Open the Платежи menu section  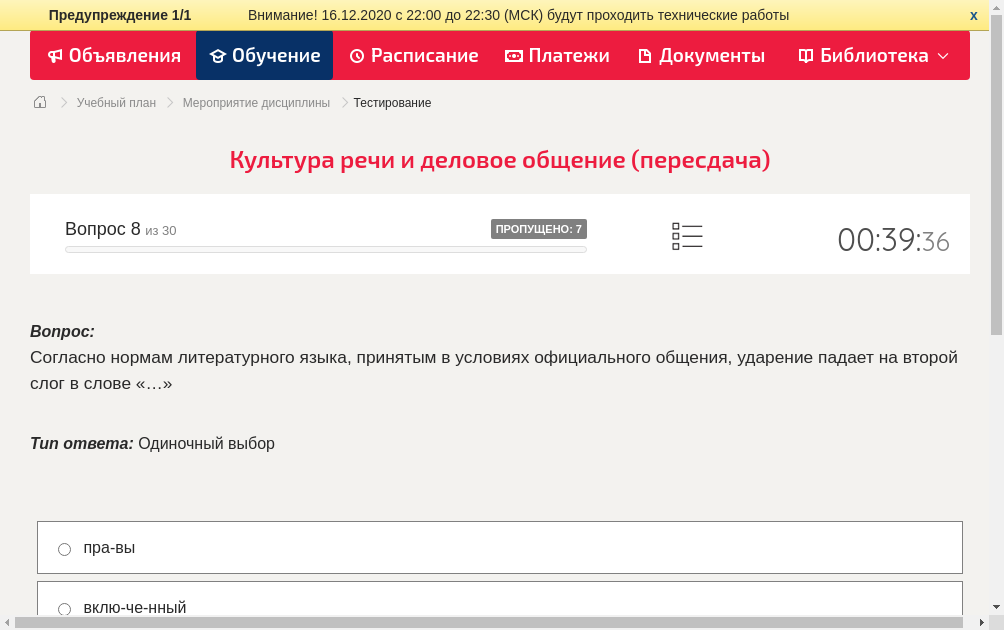pos(556,56)
